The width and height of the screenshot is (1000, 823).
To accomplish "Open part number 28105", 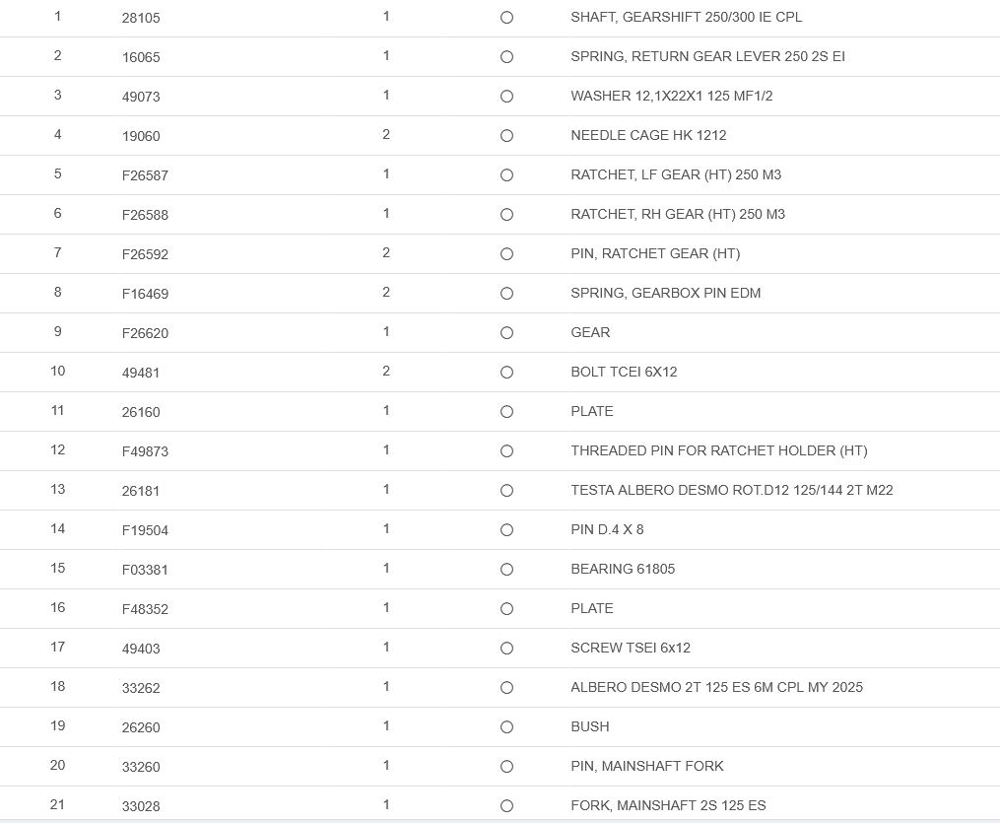I will click(141, 18).
